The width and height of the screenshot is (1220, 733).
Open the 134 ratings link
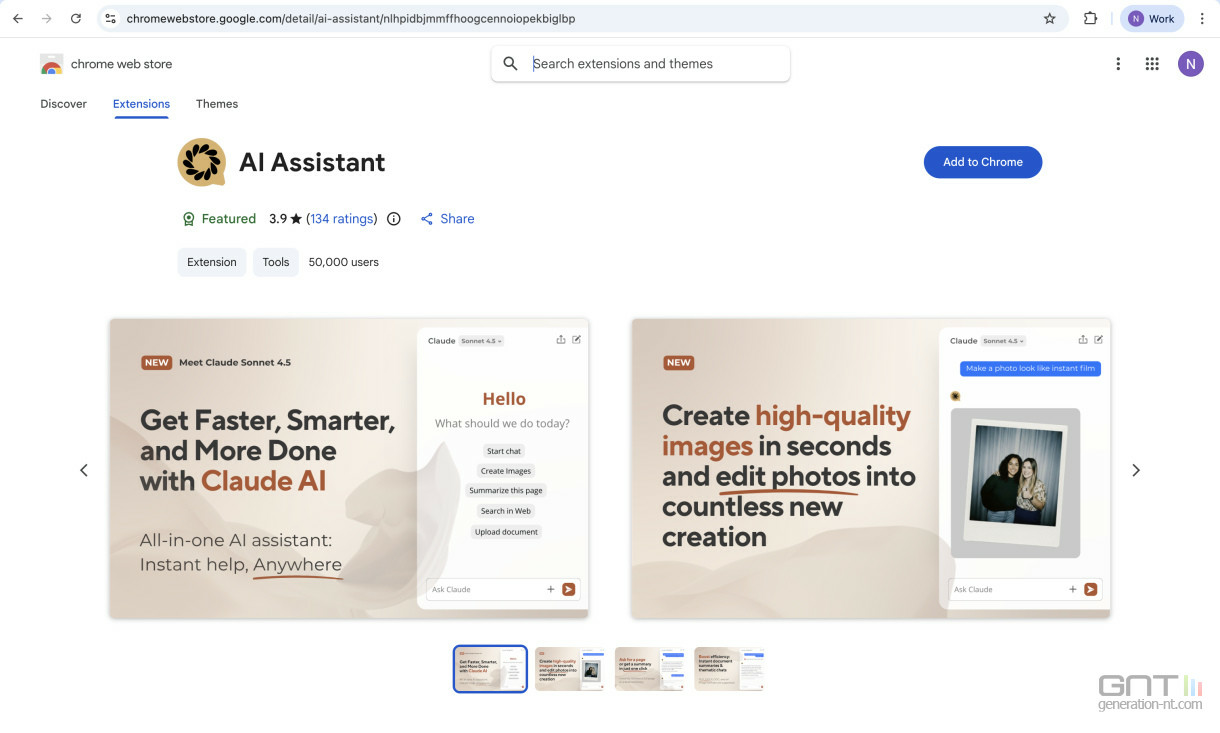[x=342, y=219]
